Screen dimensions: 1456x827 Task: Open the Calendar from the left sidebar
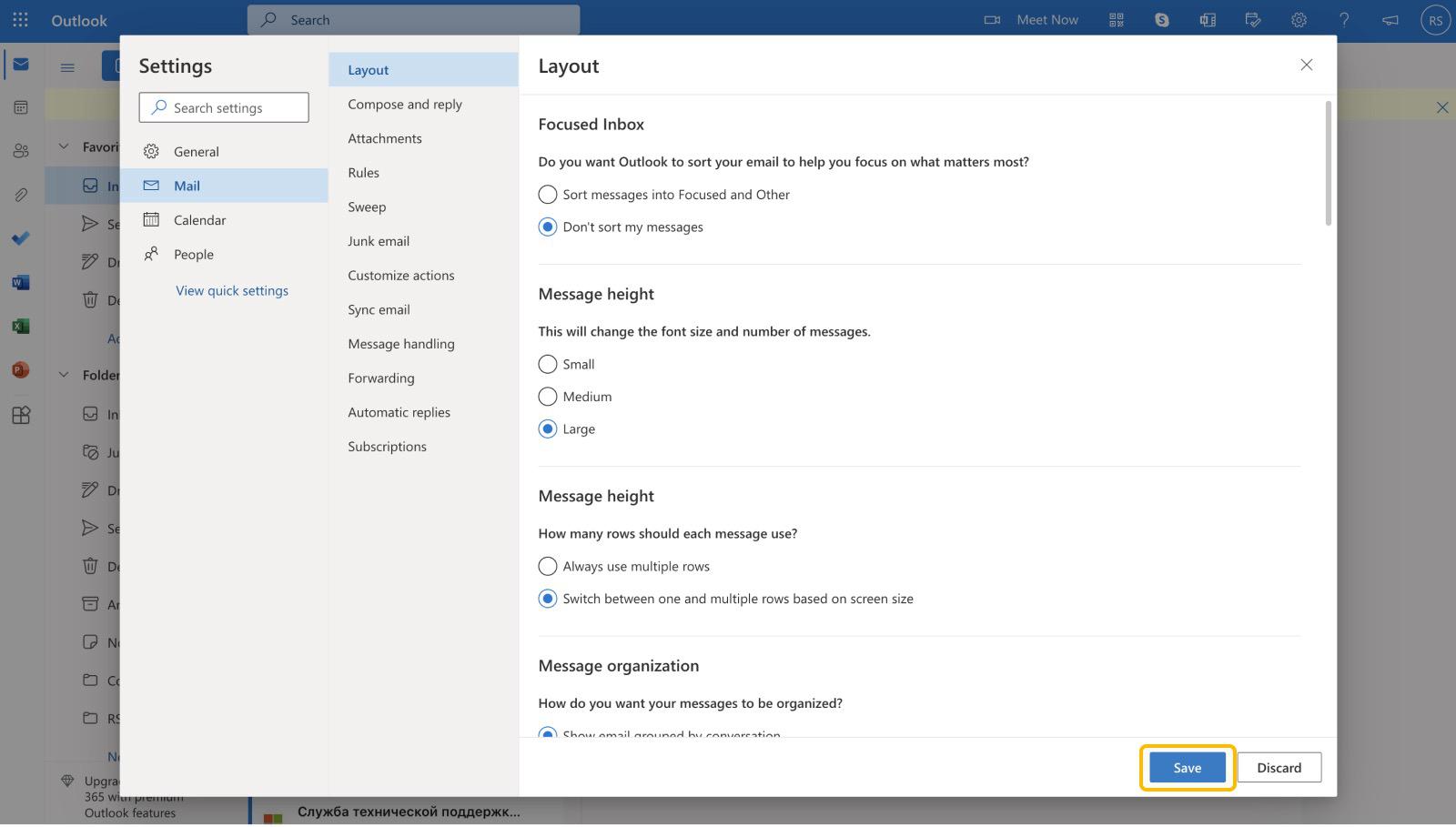coord(20,106)
